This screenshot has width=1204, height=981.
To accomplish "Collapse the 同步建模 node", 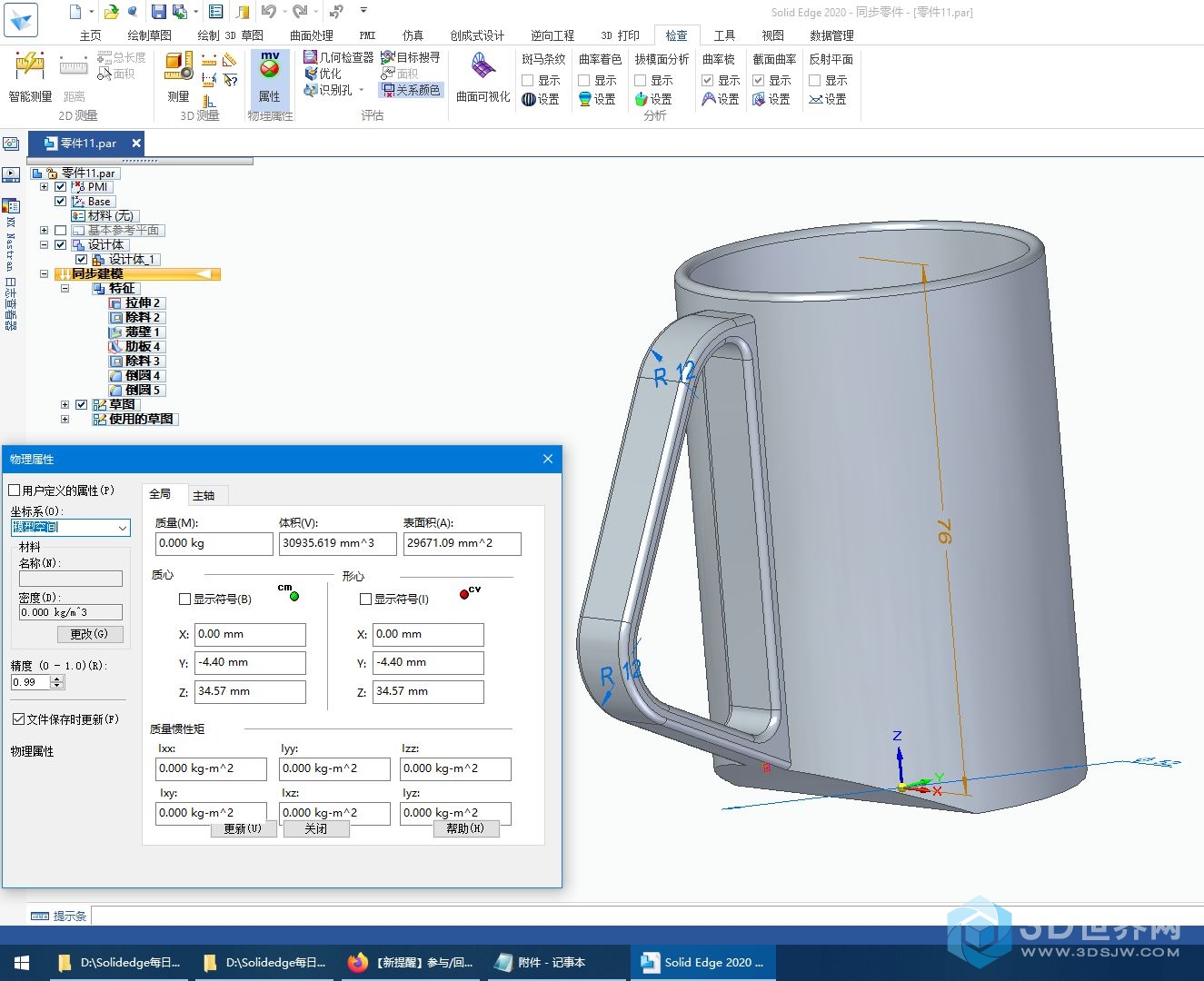I will click(x=44, y=273).
